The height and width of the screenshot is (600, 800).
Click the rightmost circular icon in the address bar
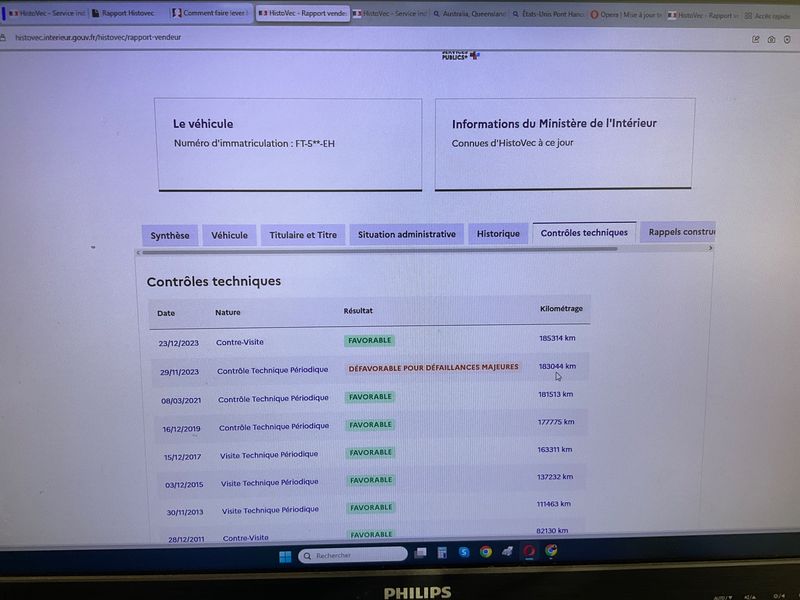pyautogui.click(x=787, y=39)
